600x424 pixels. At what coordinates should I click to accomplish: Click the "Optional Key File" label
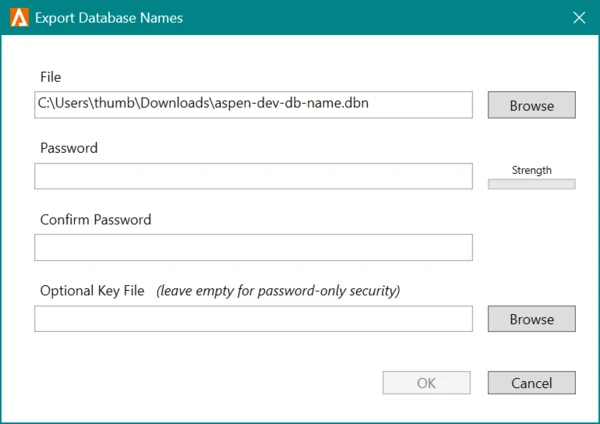pyautogui.click(x=92, y=291)
